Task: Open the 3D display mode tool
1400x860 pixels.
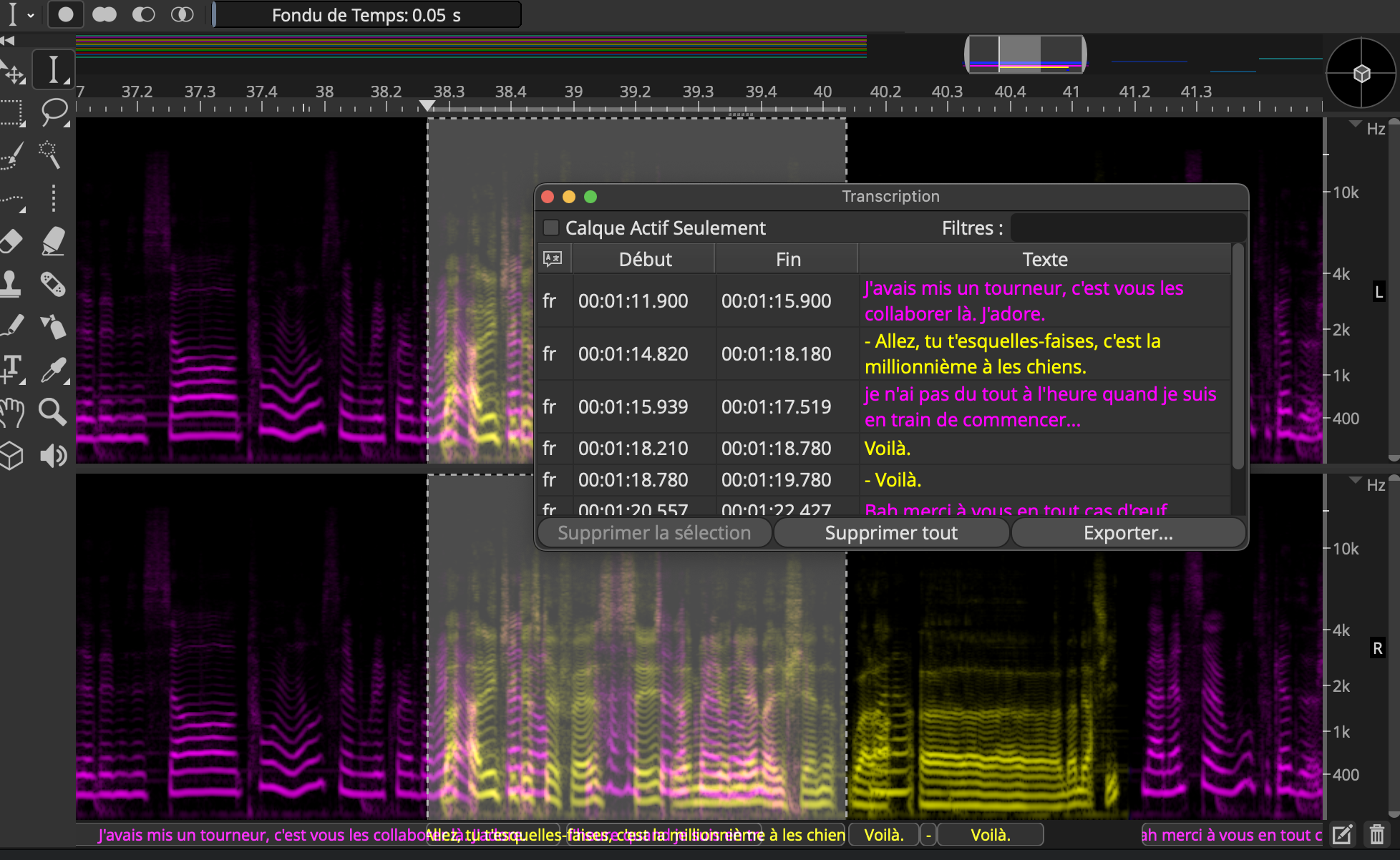Action: coord(13,456)
